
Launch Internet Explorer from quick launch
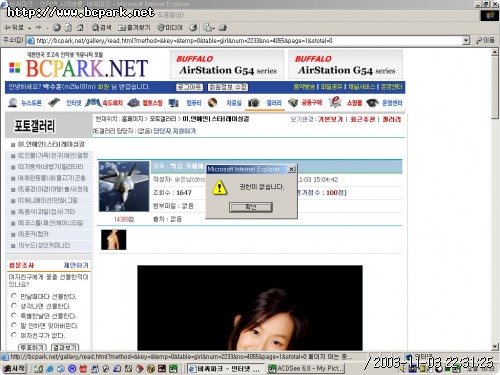(x=50, y=369)
